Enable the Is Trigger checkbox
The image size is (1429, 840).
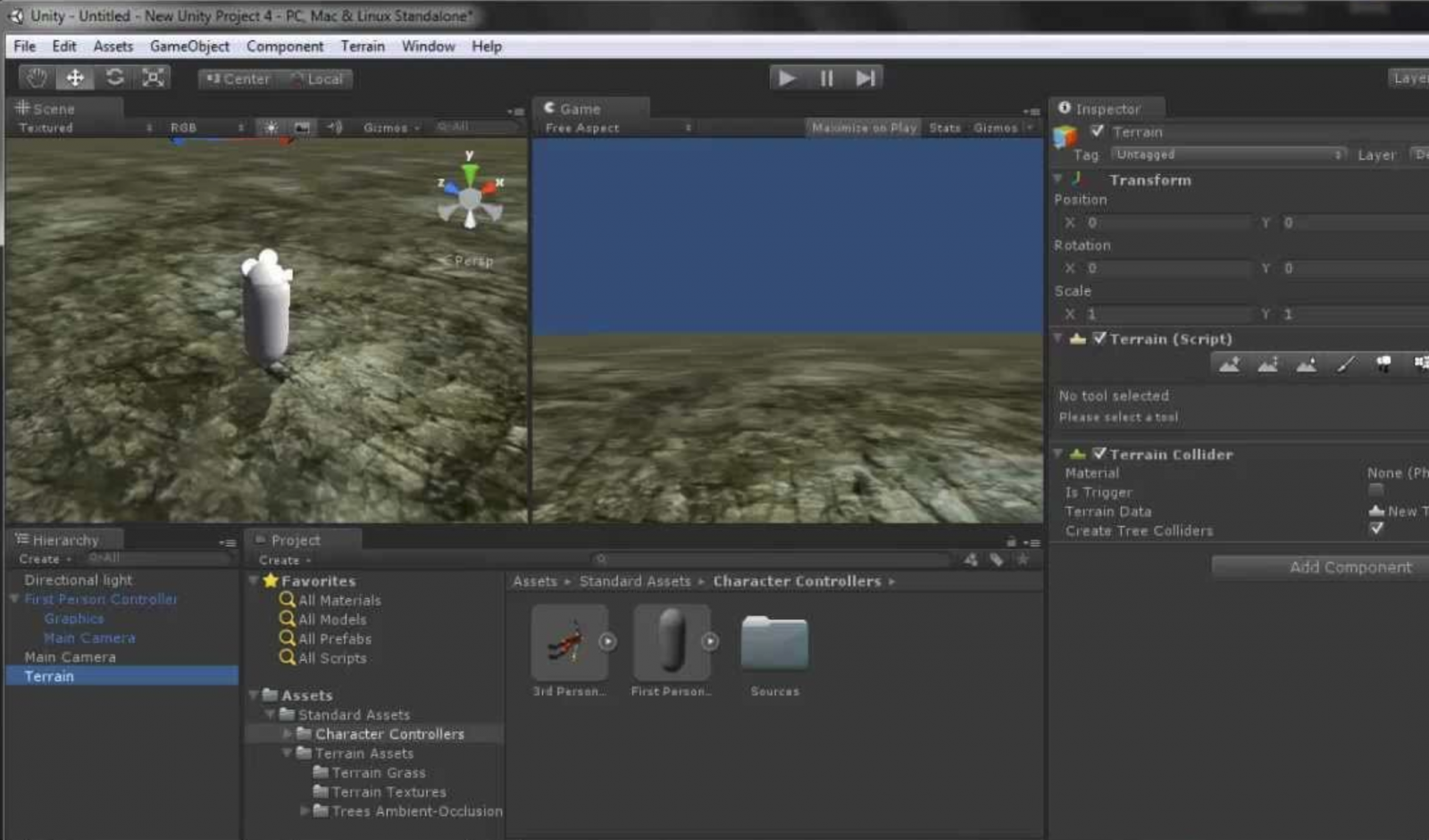pos(1376,491)
